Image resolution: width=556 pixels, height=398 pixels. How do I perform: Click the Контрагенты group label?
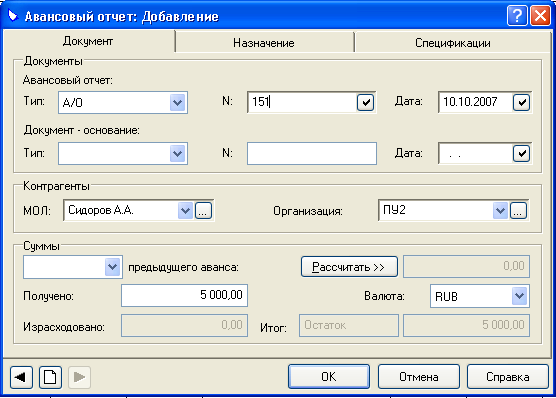56,186
